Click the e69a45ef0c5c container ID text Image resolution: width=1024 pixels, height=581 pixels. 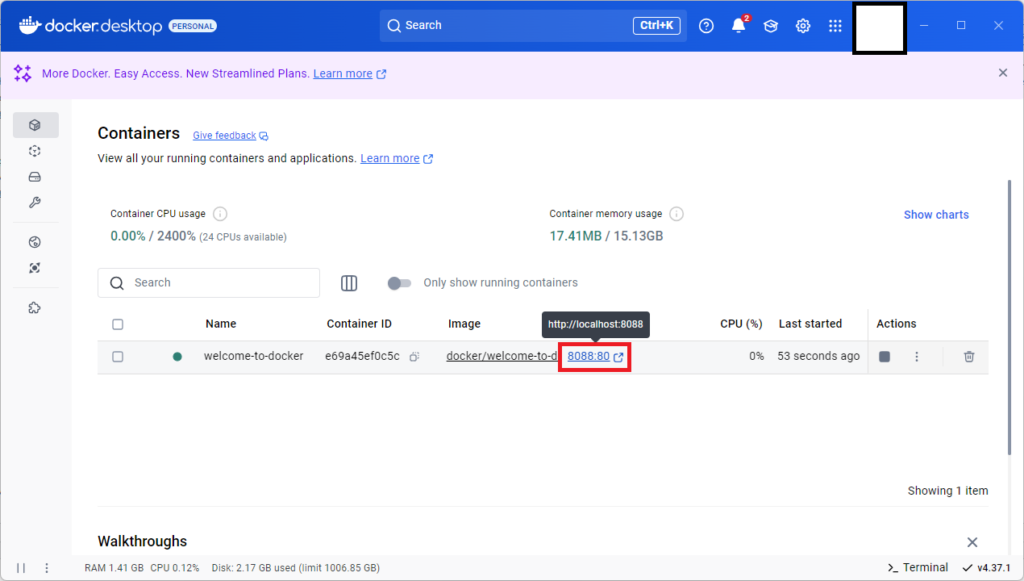(x=362, y=356)
